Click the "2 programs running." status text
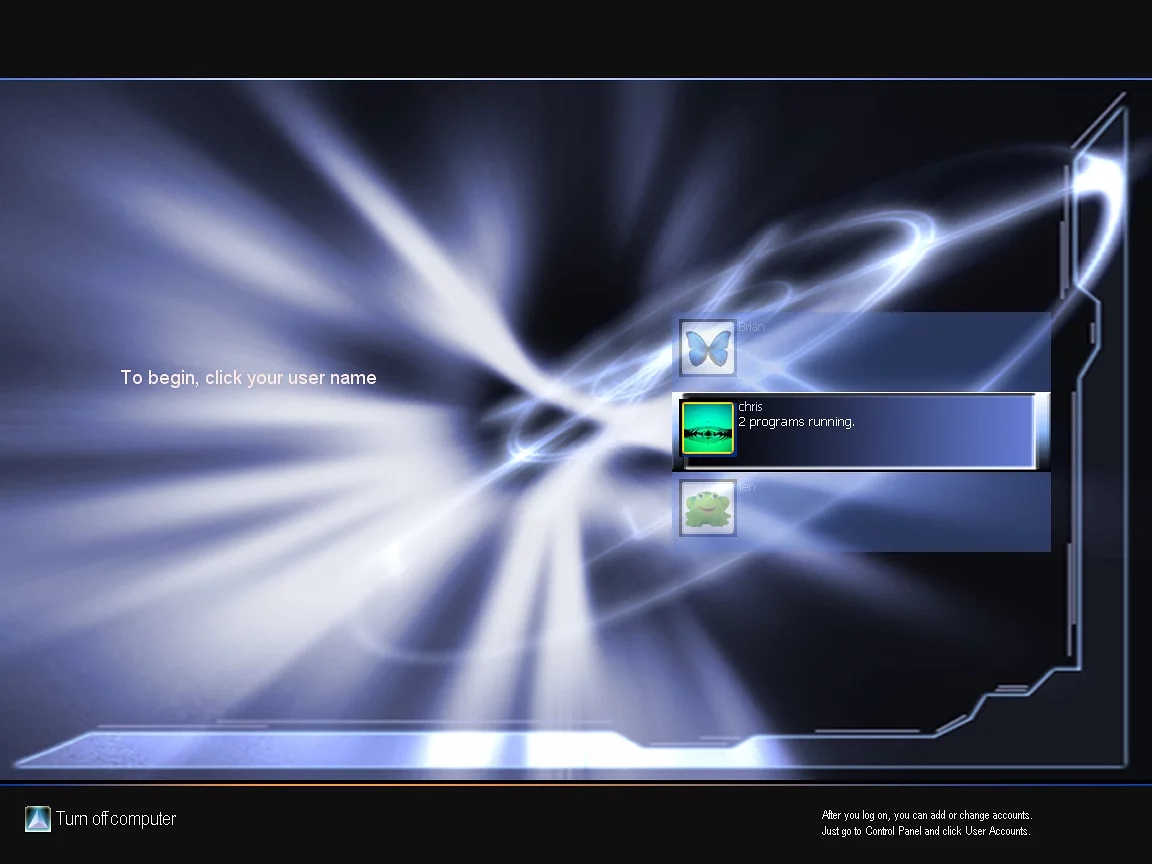Screen dimensions: 1152x864 [x=796, y=422]
